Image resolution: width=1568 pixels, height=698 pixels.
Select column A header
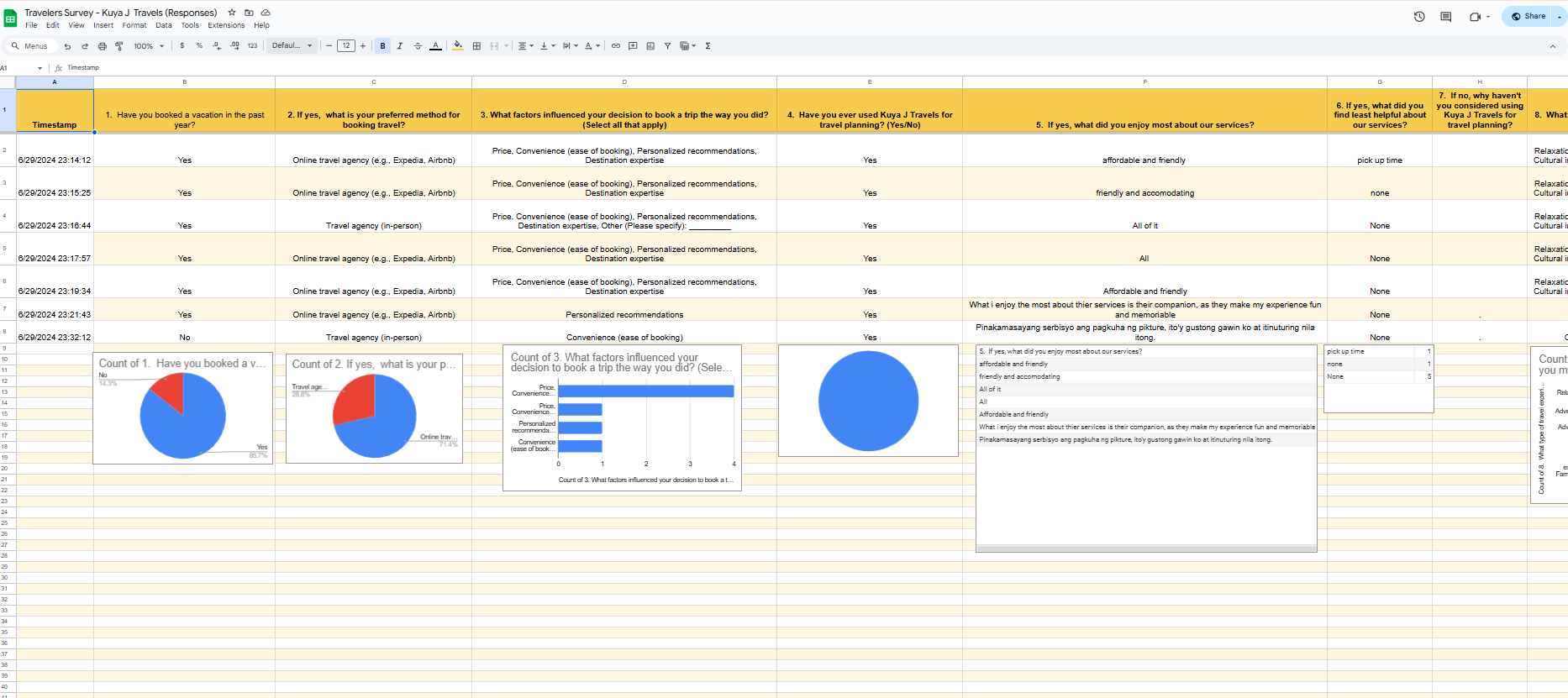(x=55, y=82)
